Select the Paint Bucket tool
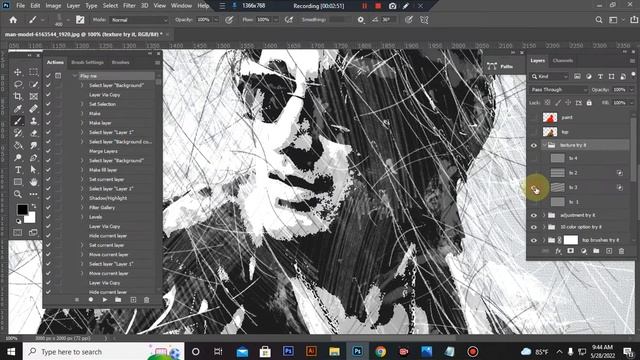 (x=18, y=145)
